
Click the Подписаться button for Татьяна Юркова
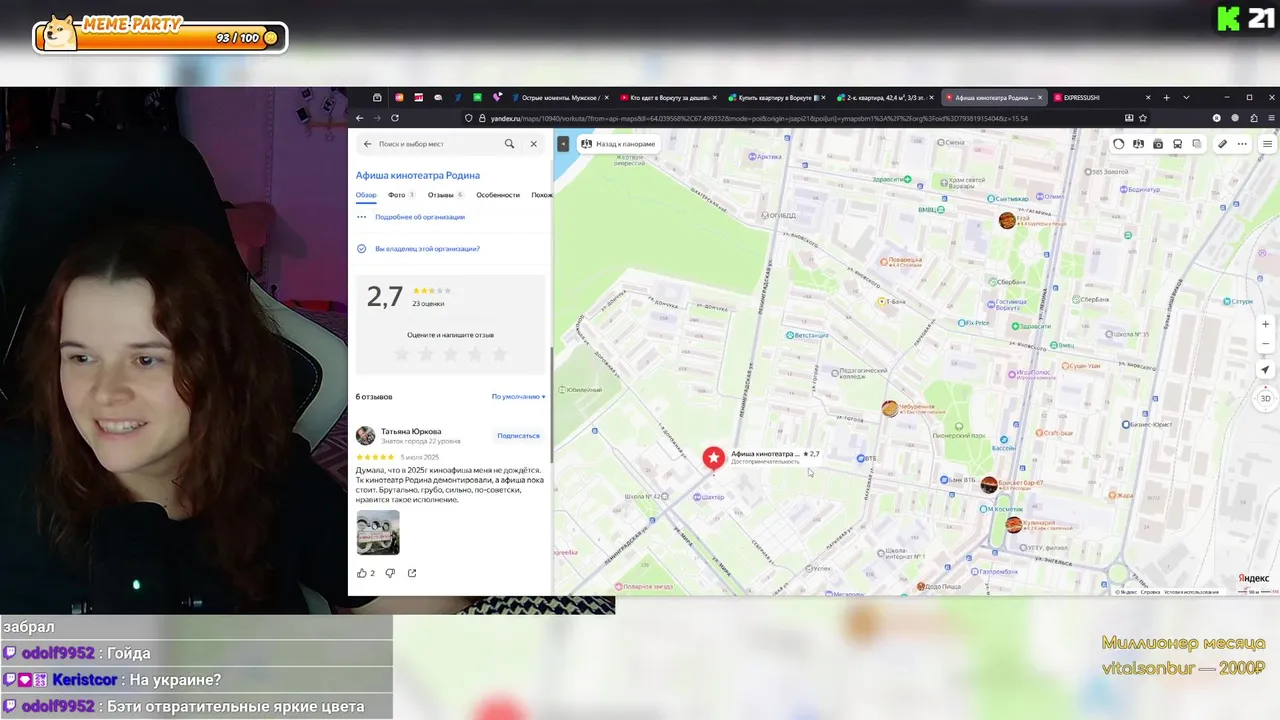click(518, 436)
